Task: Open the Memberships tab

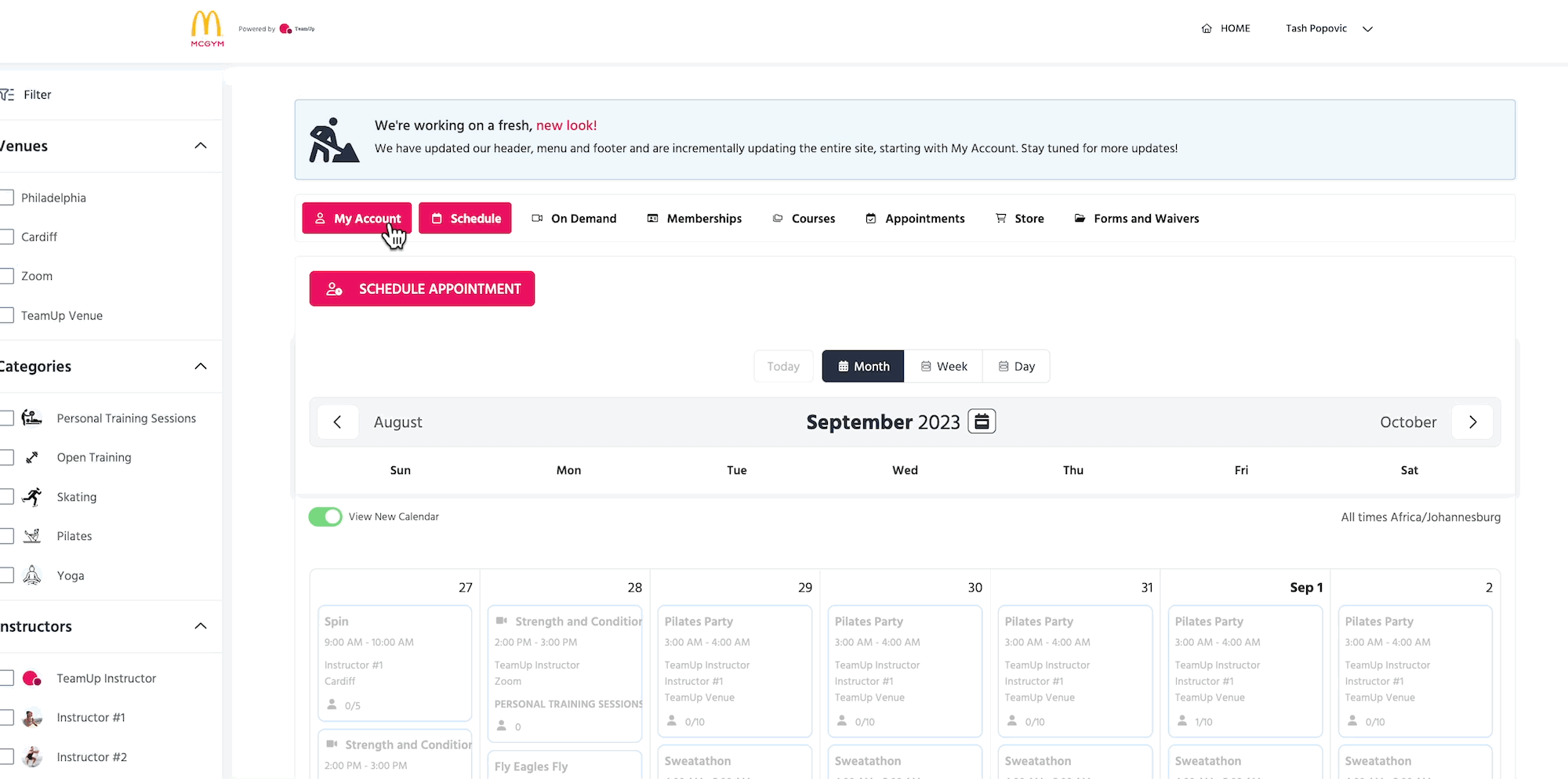Action: [695, 219]
